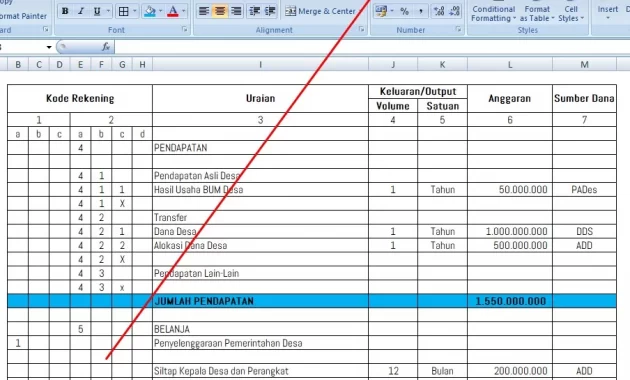Apply comma style

(x=421, y=11)
